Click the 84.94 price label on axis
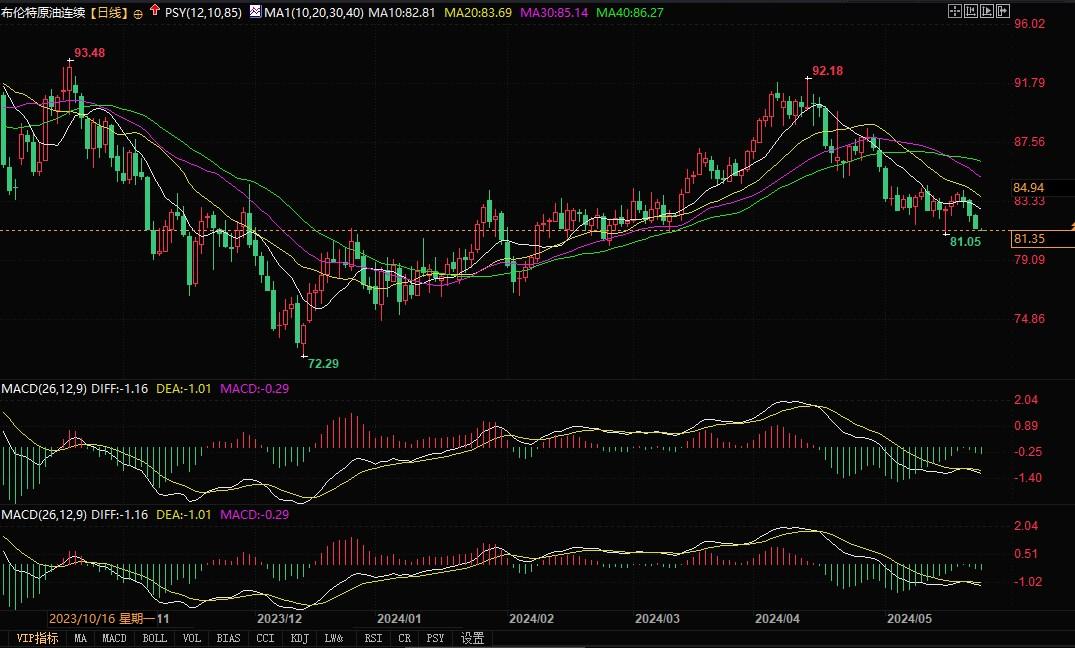Screen dimensions: 1075x648 (1029, 187)
